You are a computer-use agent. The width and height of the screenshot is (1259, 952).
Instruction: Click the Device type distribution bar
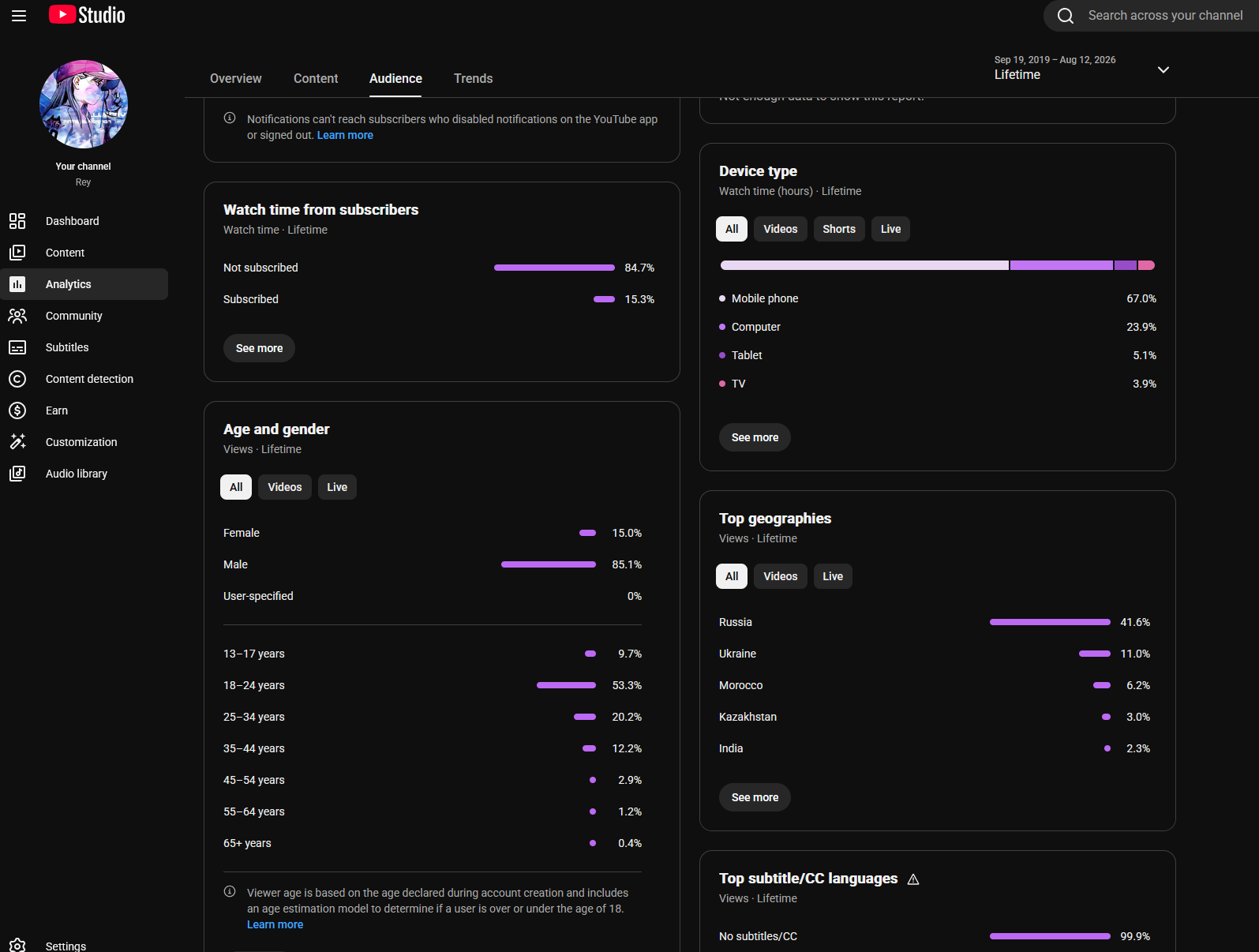coord(938,265)
